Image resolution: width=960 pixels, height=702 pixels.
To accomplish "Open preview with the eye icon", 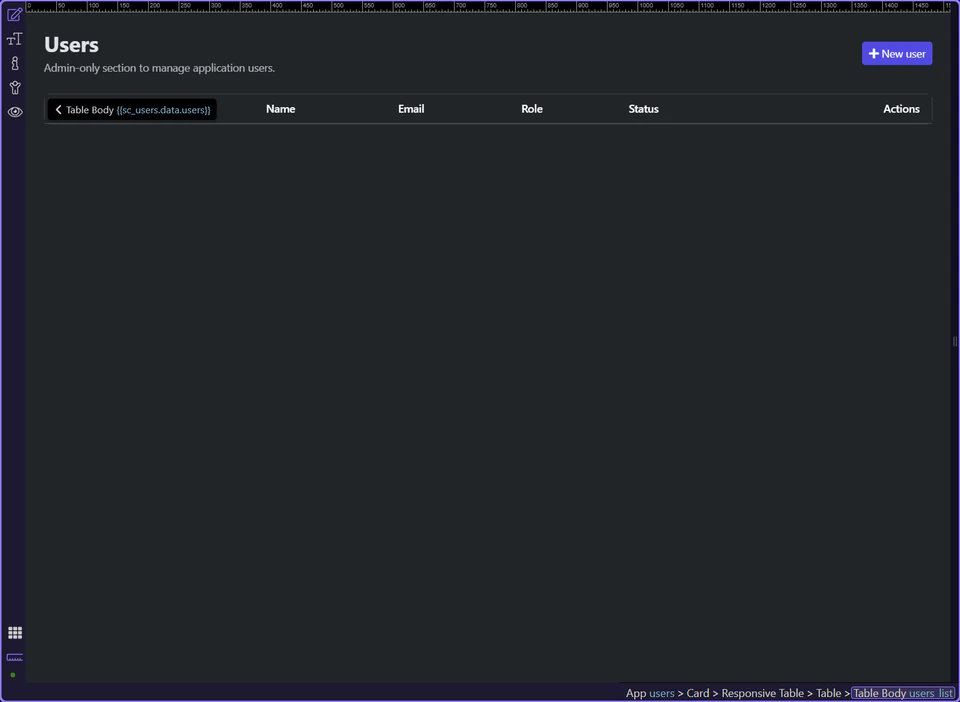I will click(x=14, y=112).
